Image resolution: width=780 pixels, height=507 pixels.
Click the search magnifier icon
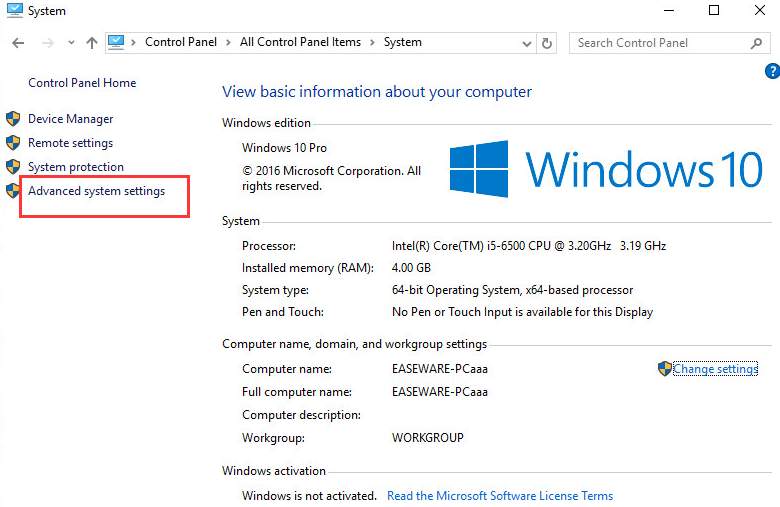757,43
